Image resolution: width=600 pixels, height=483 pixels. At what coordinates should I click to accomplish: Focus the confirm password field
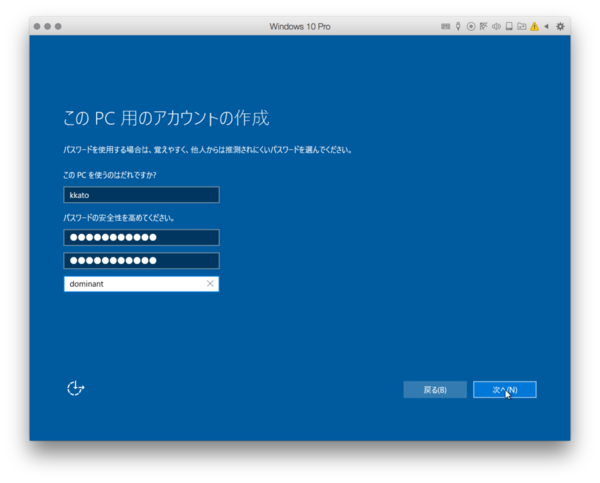[x=141, y=261]
